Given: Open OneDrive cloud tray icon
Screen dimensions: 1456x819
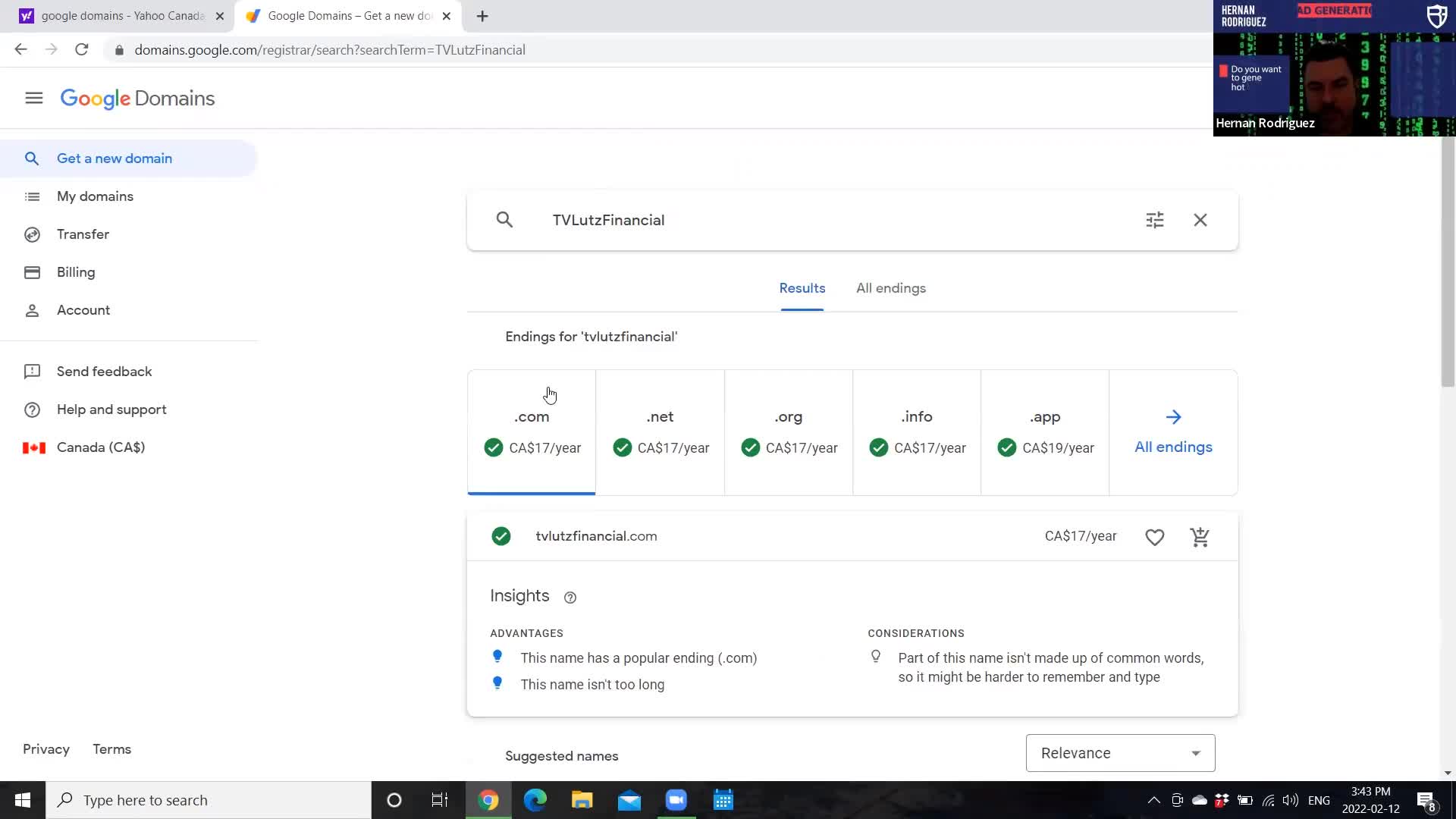Looking at the screenshot, I should coord(1200,800).
